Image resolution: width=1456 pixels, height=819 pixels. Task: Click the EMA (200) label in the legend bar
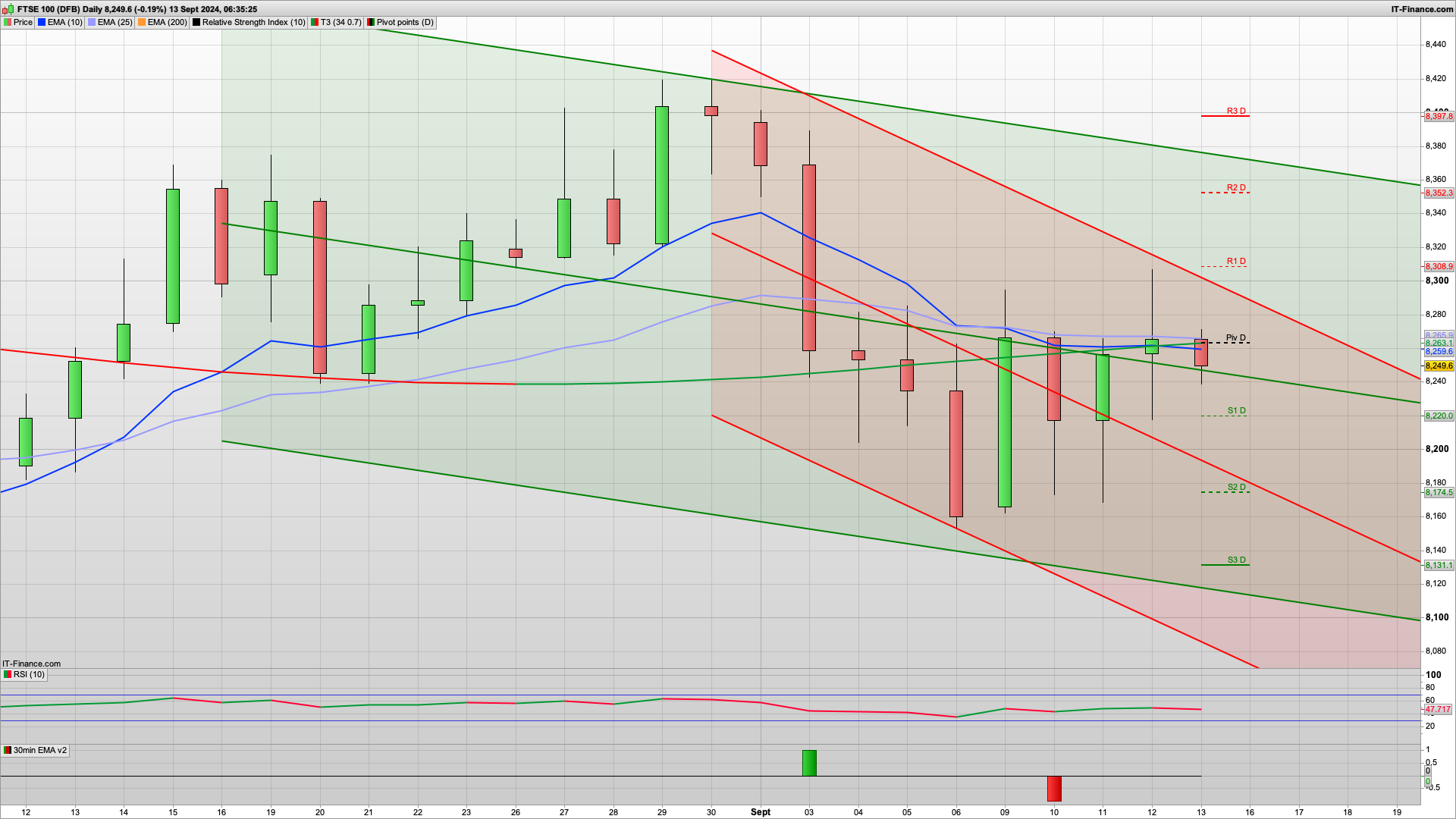(x=166, y=22)
